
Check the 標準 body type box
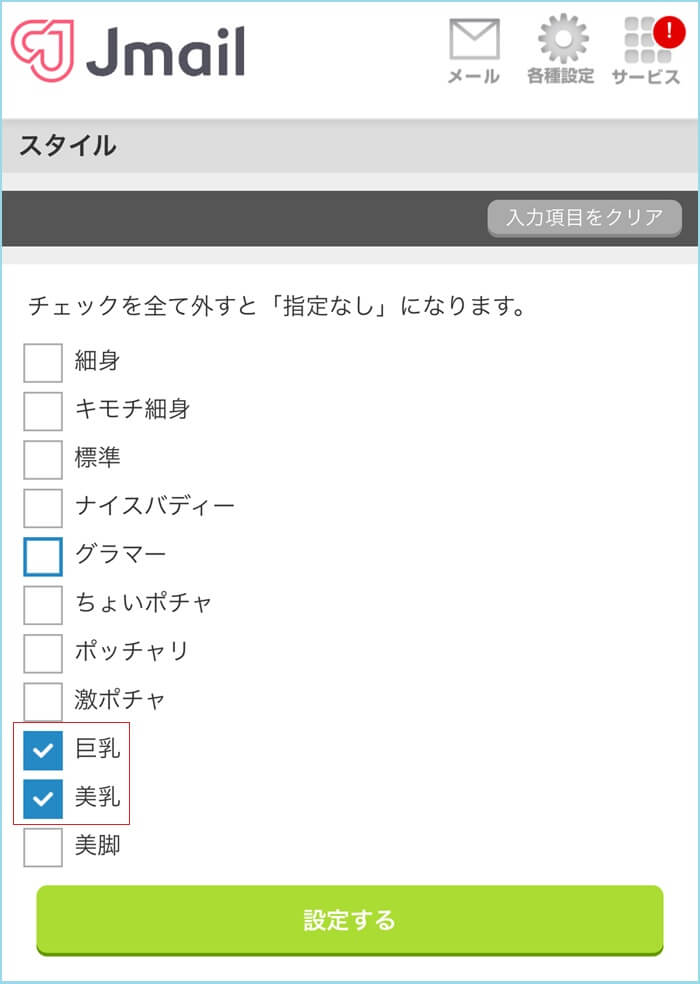pyautogui.click(x=42, y=459)
